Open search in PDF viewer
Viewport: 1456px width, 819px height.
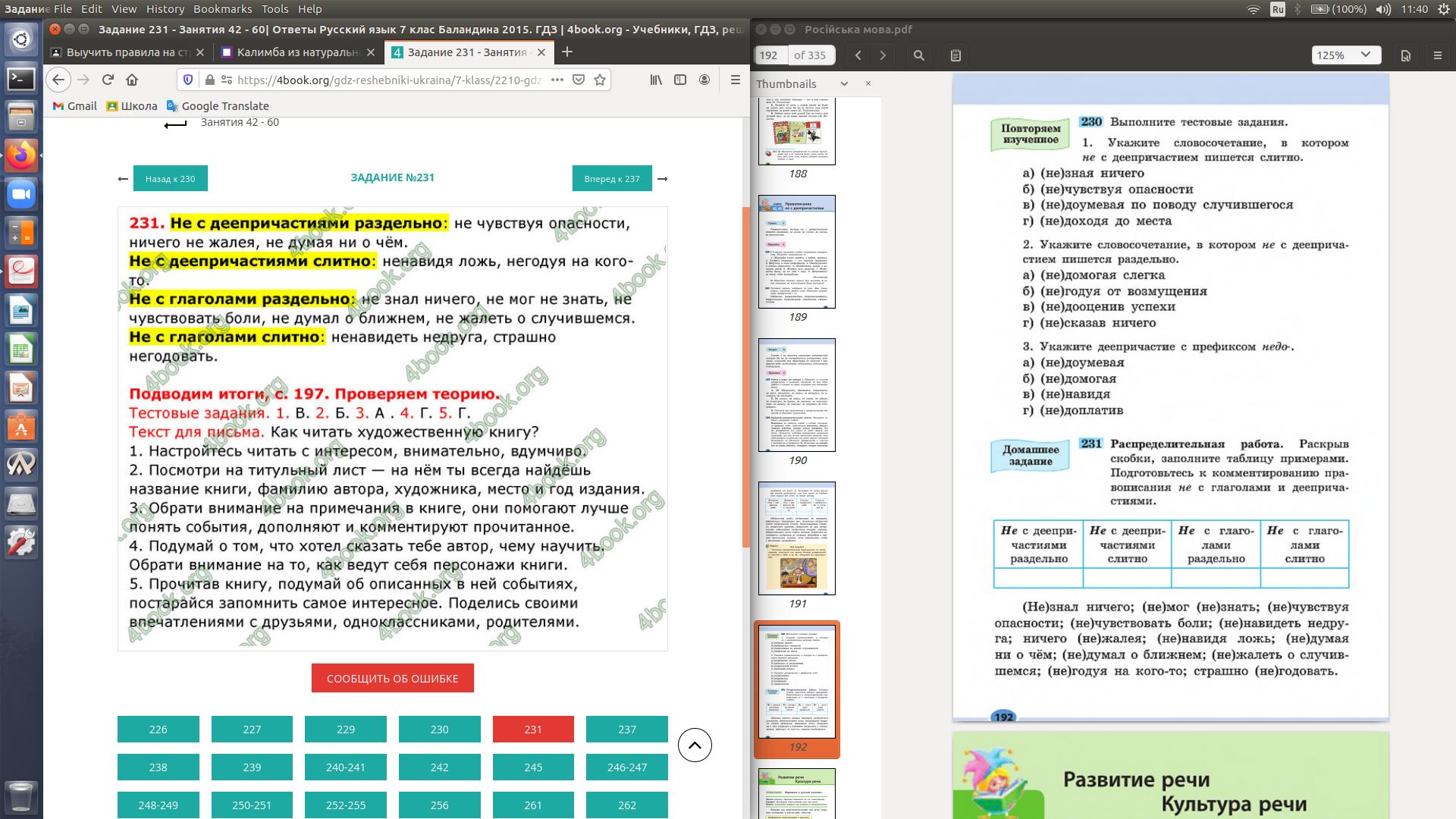[x=918, y=55]
